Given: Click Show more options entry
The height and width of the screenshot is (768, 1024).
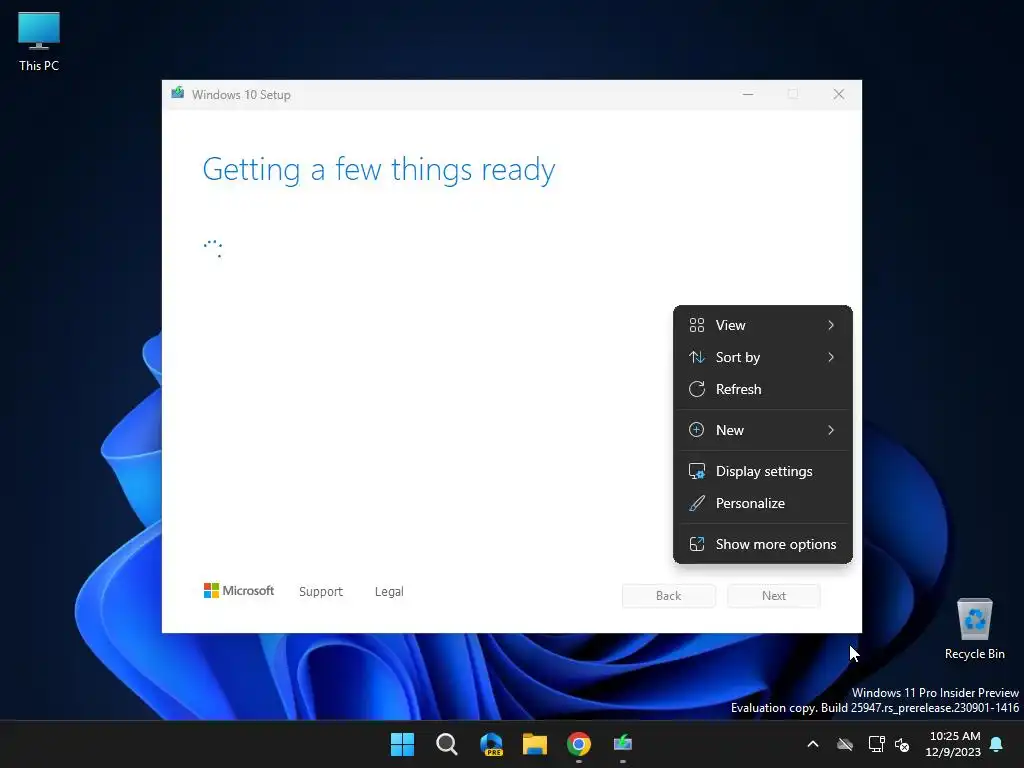Looking at the screenshot, I should pyautogui.click(x=763, y=545).
